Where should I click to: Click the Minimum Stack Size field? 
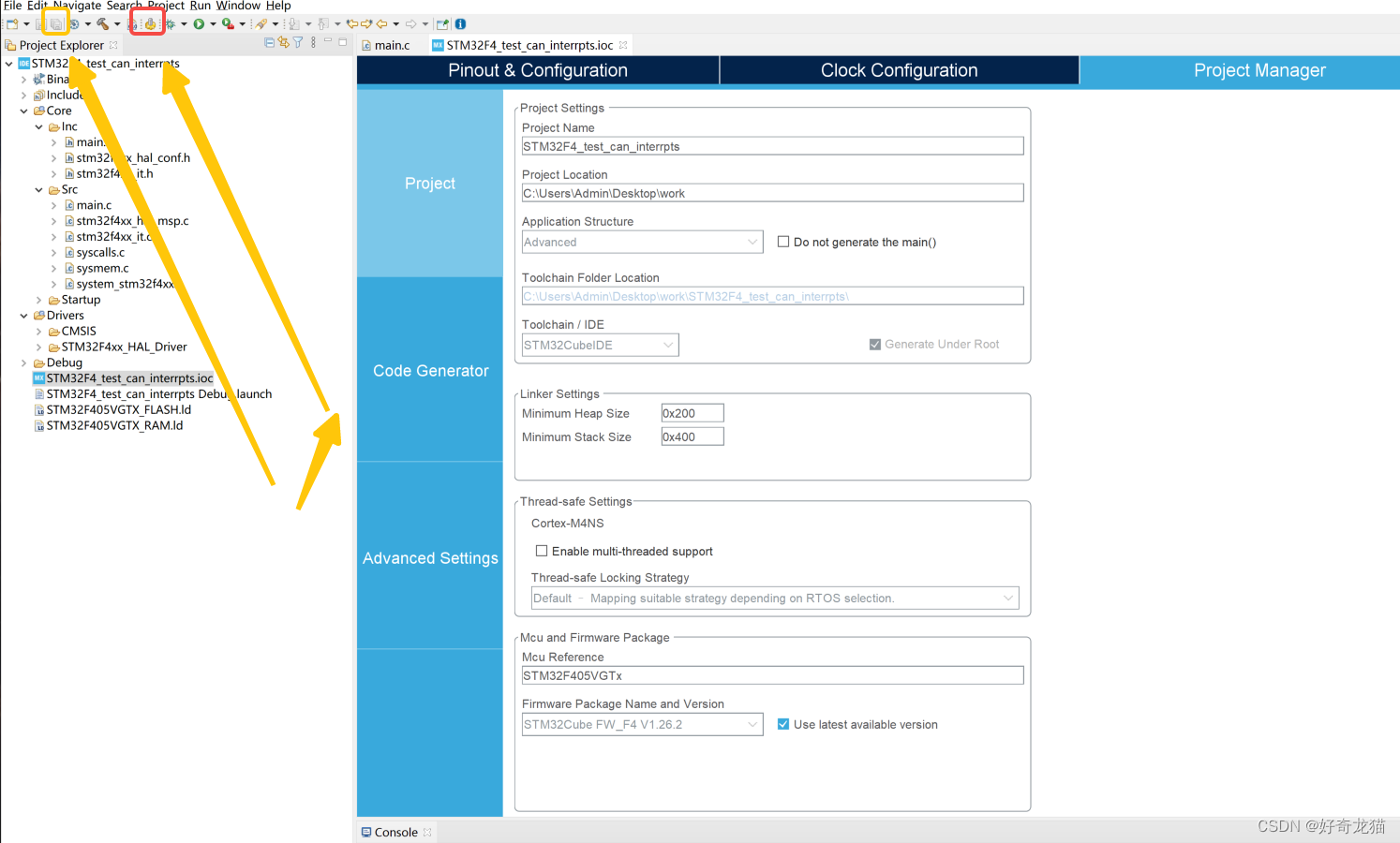click(693, 436)
